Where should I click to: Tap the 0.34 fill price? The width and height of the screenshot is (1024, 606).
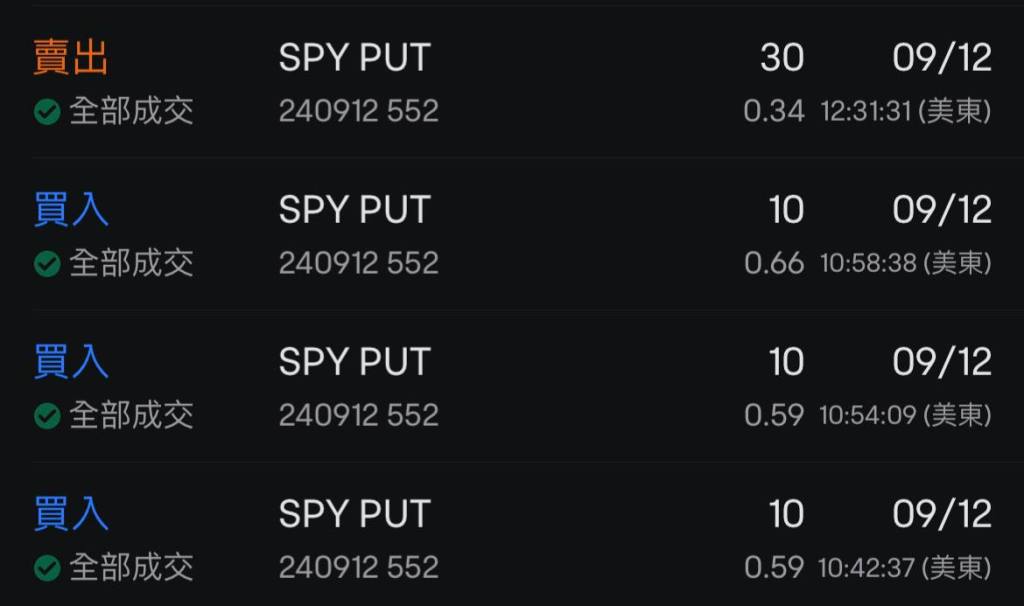pos(774,111)
